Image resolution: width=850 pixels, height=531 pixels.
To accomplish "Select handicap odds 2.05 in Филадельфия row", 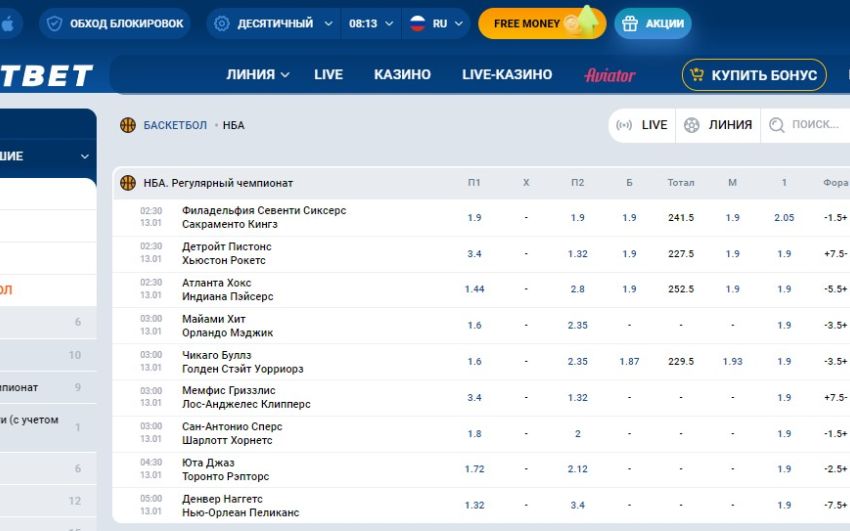I will point(784,218).
